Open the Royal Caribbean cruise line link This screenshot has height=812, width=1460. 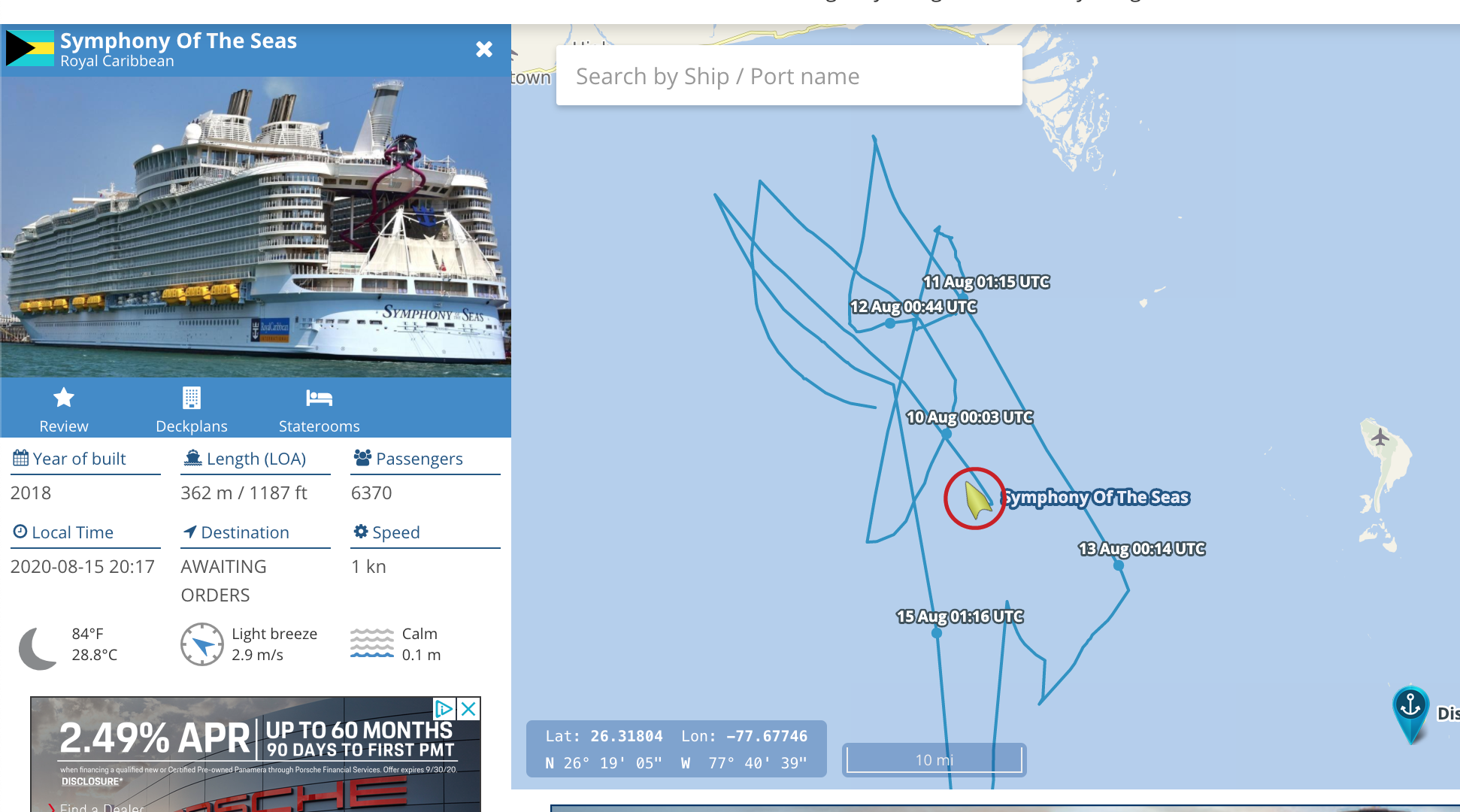117,62
